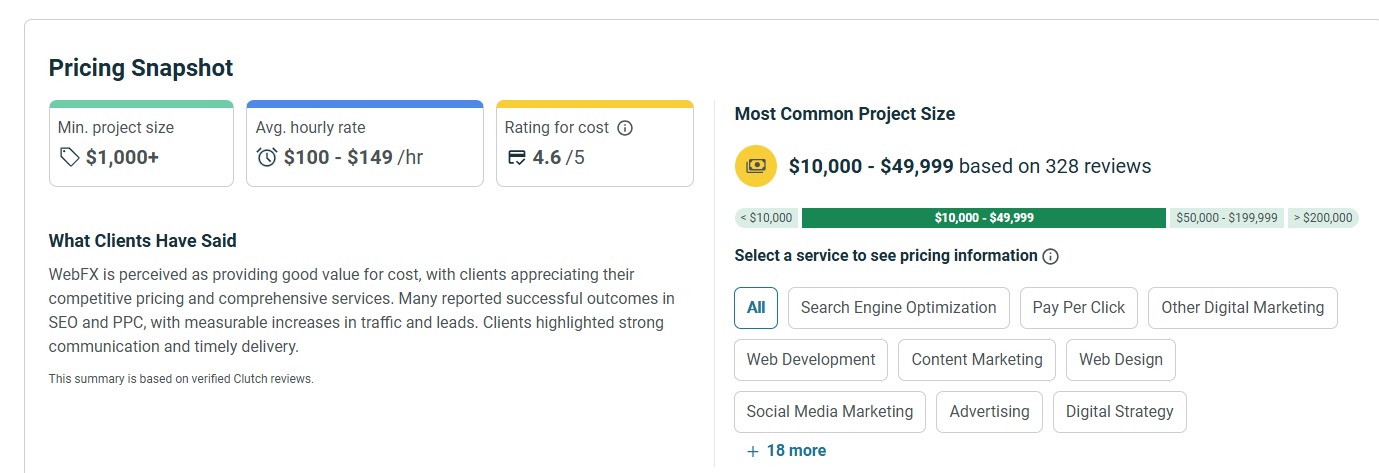1379x473 pixels.
Task: Click the plus icon before 18 more
Action: (x=753, y=451)
